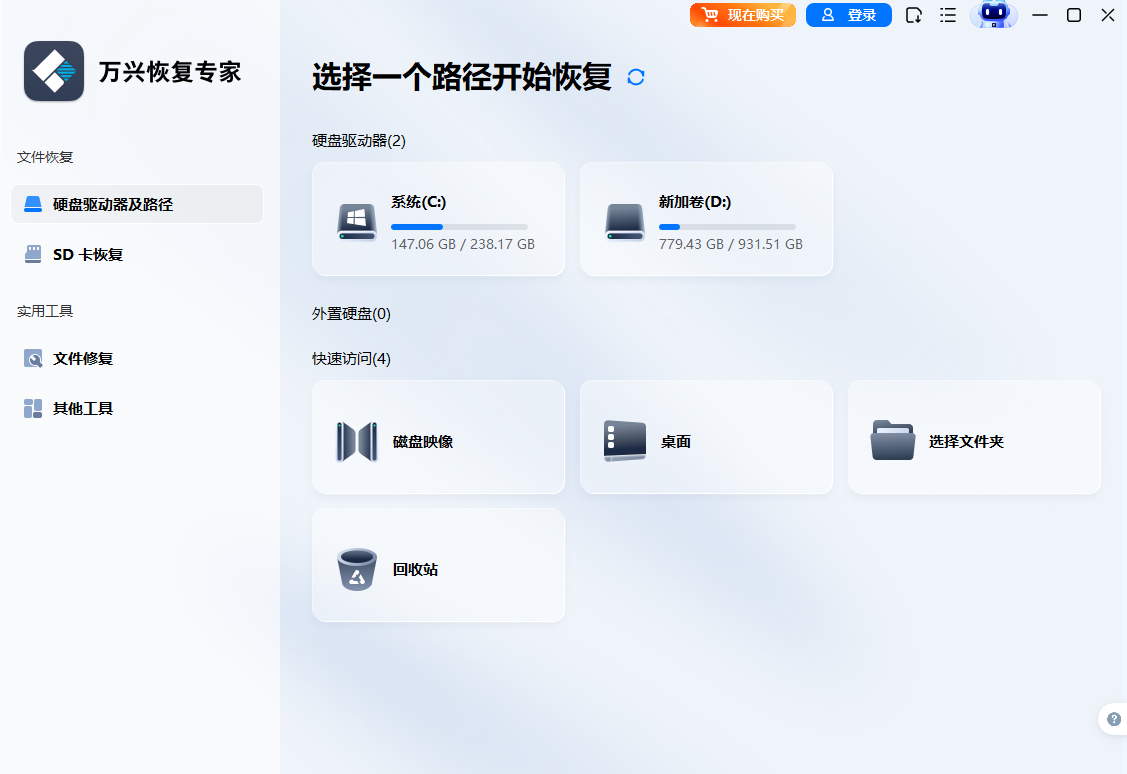Open the list menu icon in the title bar
This screenshot has width=1127, height=774.
pyautogui.click(x=948, y=15)
